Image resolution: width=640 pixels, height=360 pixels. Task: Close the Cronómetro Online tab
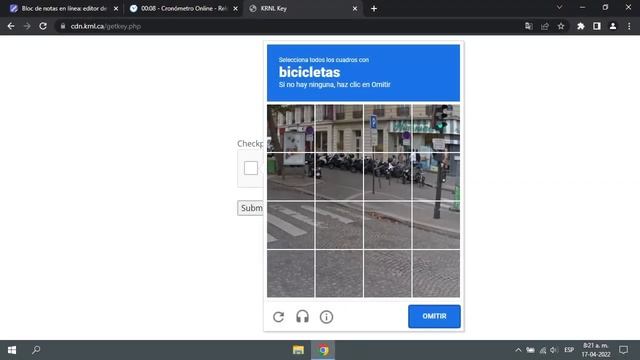236,9
